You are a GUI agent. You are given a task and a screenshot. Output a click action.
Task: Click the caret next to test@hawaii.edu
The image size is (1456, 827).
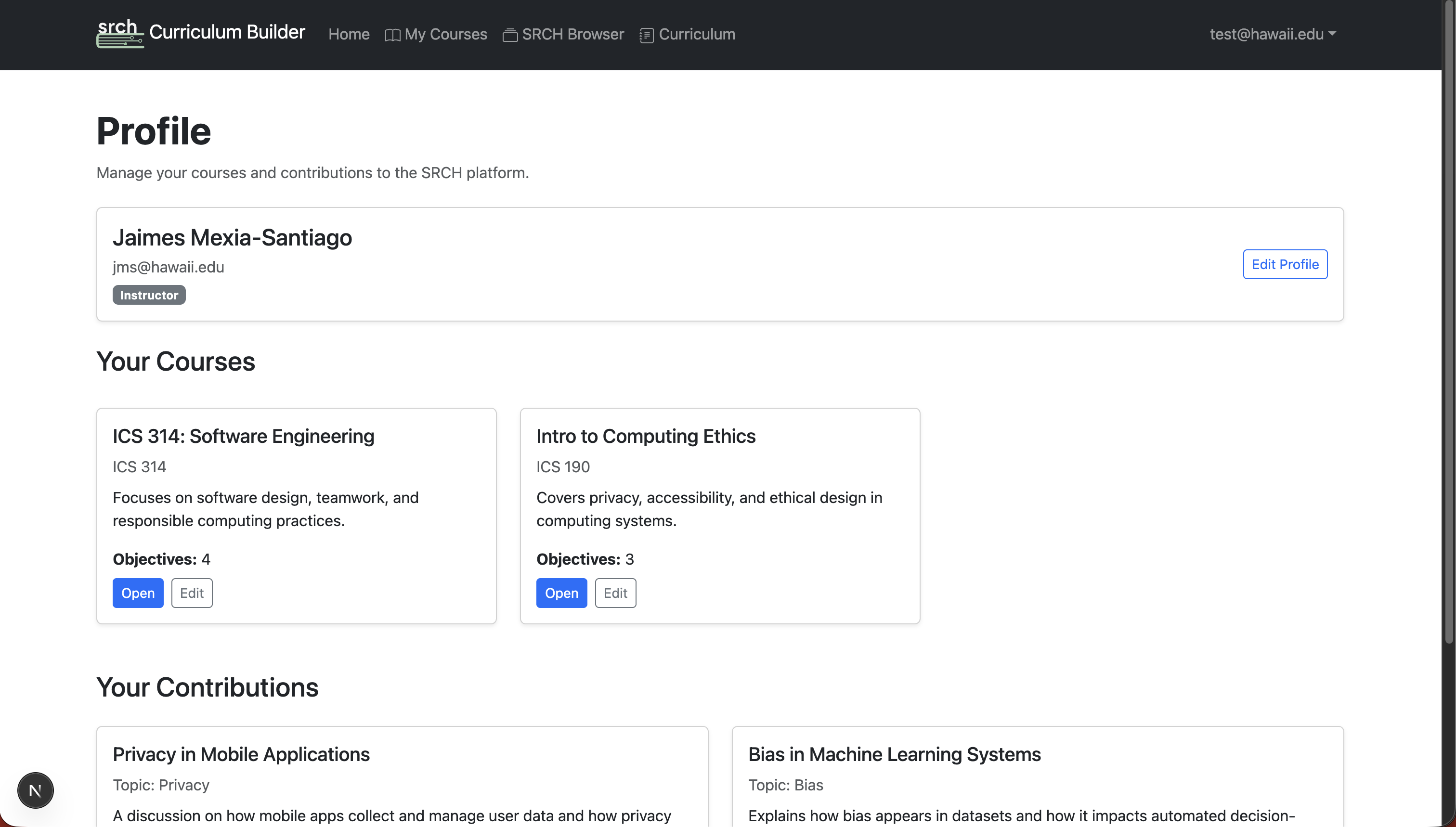(1333, 34)
